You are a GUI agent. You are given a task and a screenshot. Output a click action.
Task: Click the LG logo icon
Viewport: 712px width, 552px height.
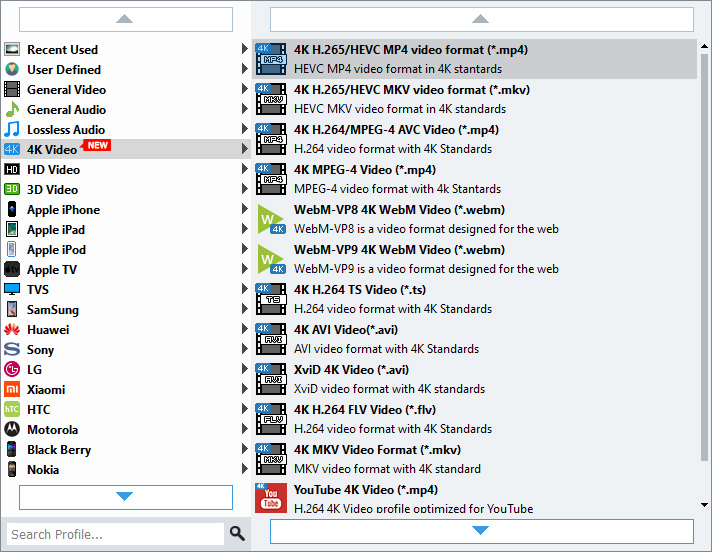click(12, 369)
